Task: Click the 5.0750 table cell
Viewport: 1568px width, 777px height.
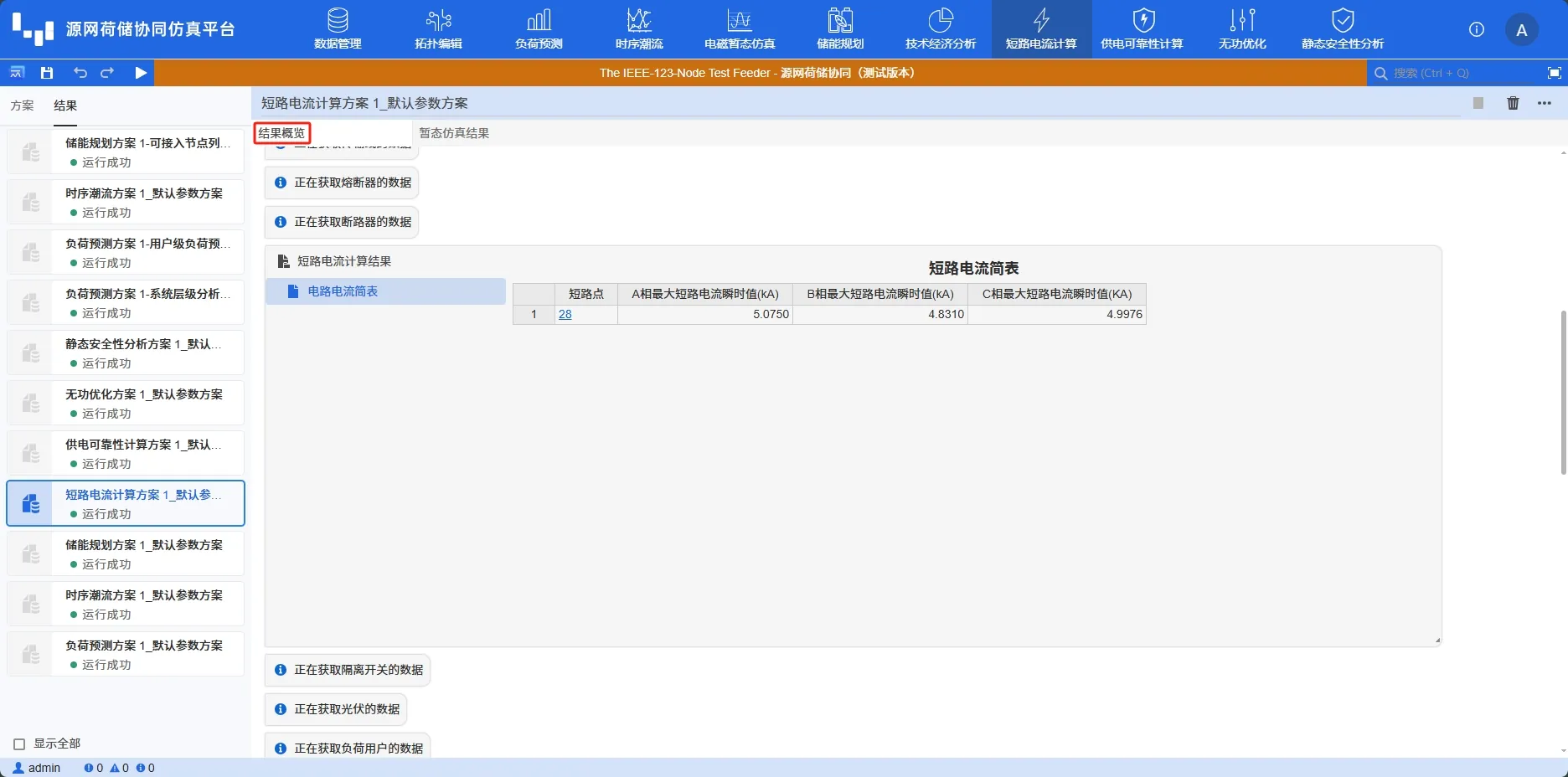Action: tap(705, 314)
